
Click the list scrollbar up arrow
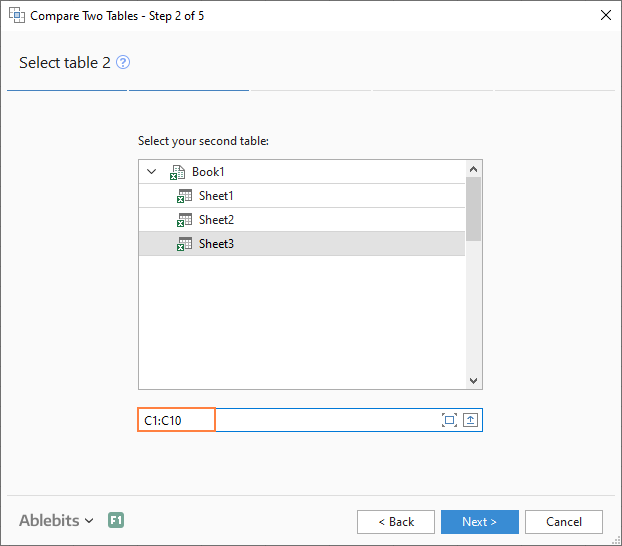click(x=474, y=168)
